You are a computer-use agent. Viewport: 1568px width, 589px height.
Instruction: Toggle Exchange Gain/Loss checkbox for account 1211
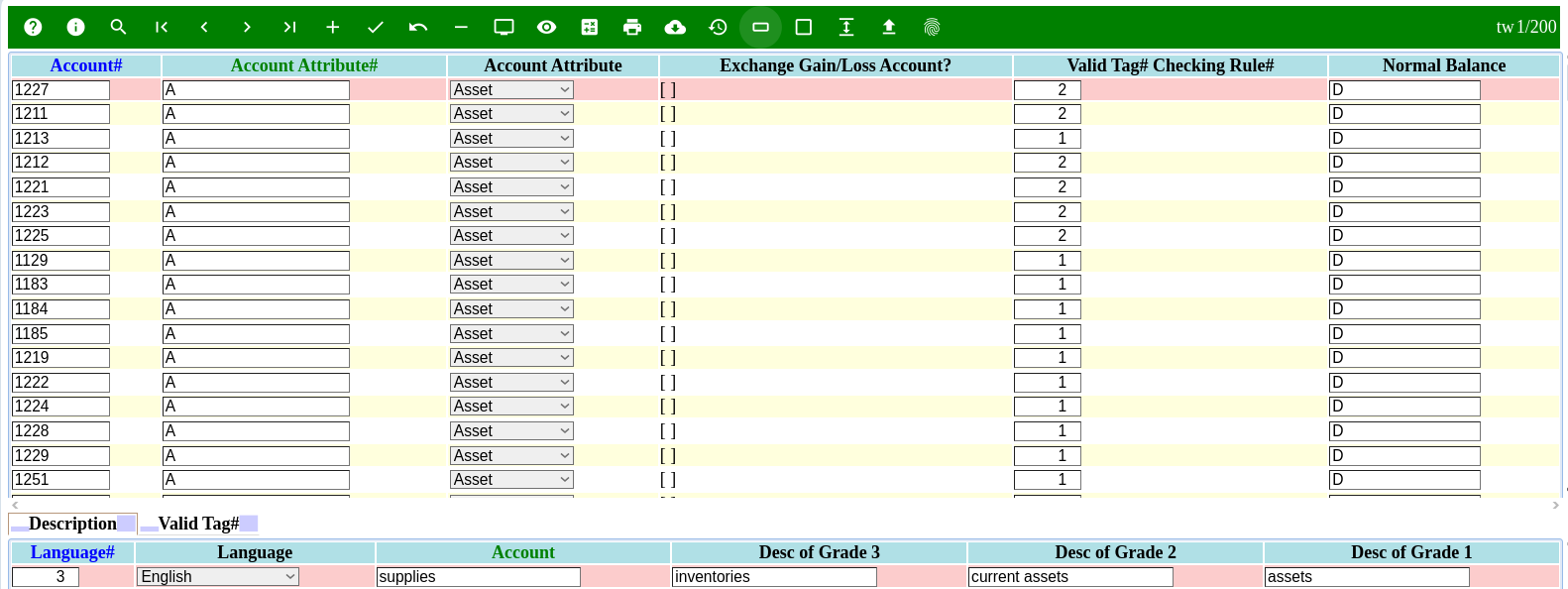(668, 114)
